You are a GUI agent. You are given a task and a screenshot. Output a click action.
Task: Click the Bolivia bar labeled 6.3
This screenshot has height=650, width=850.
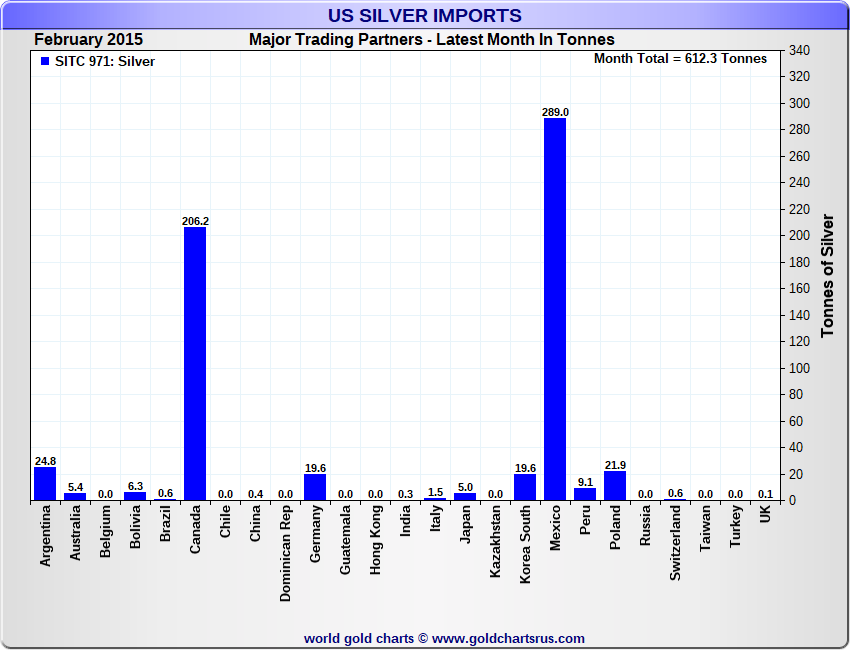(135, 496)
